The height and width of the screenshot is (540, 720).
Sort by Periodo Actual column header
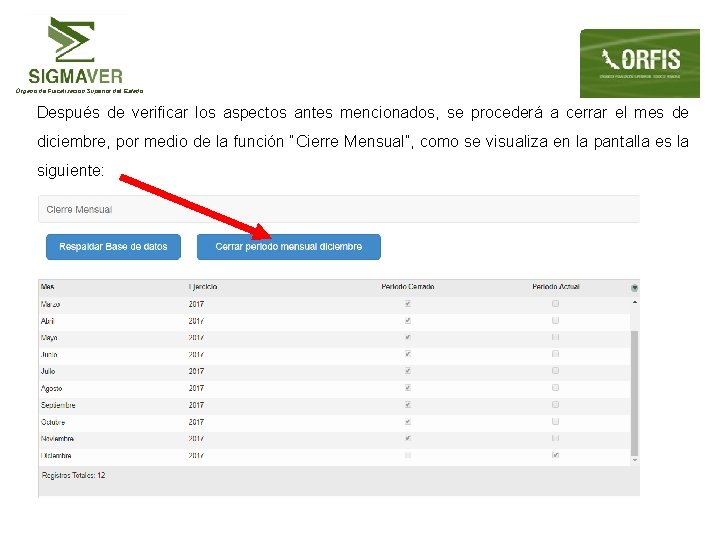pos(556,287)
